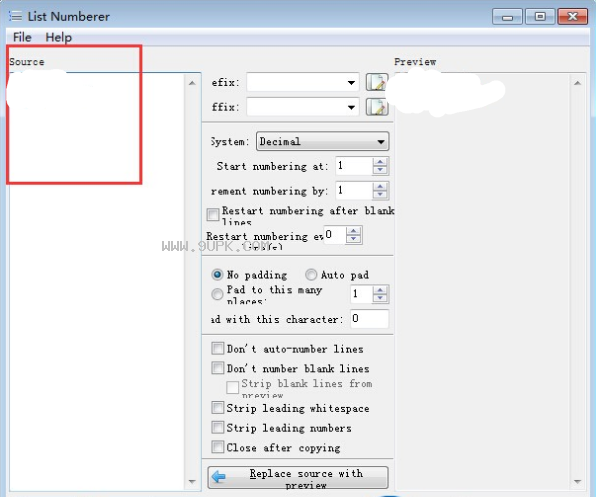Screen dimensions: 596x497
Task: Increase the Pad to this many places value
Action: (x=380, y=290)
